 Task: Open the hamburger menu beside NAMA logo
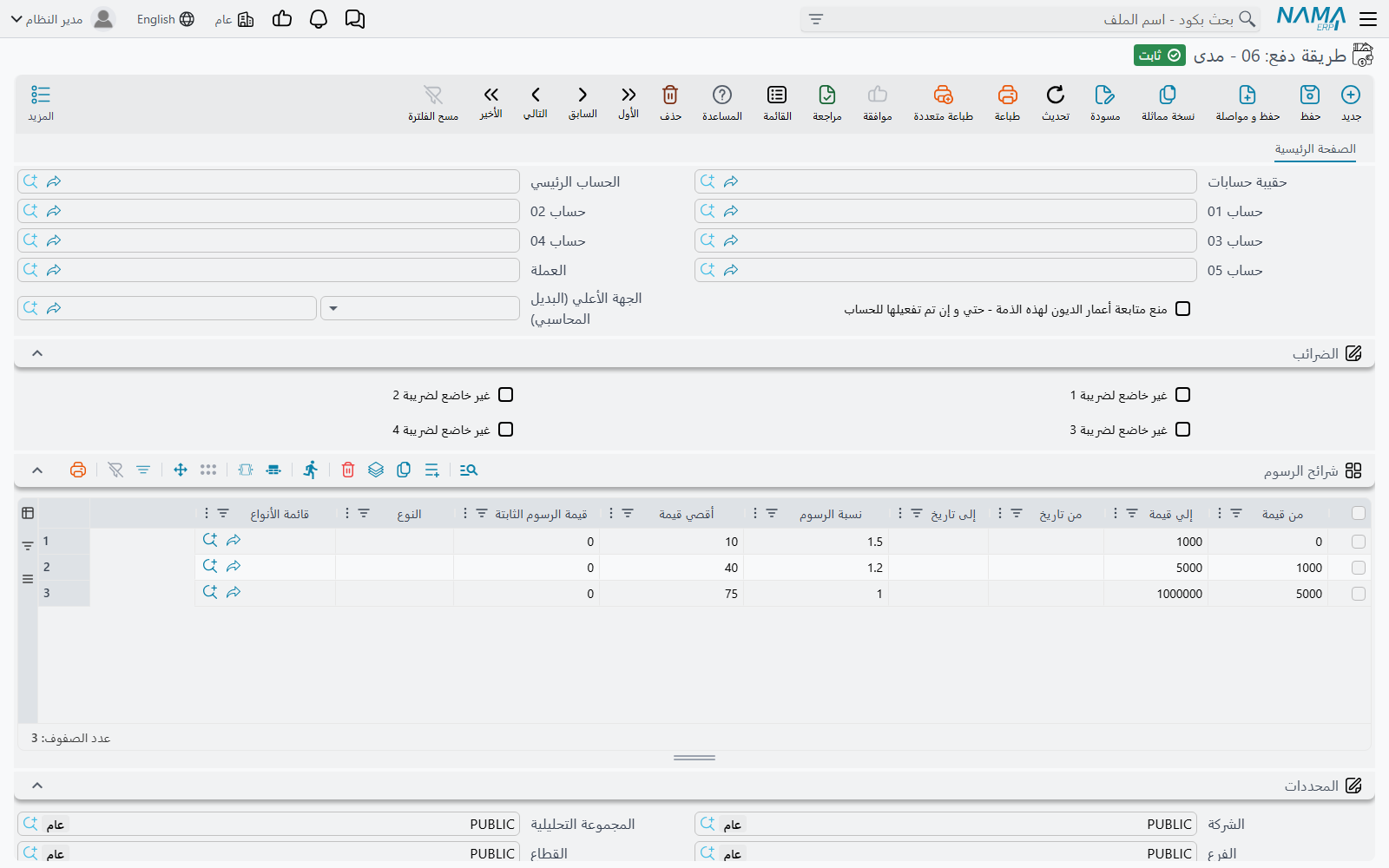(x=1368, y=19)
